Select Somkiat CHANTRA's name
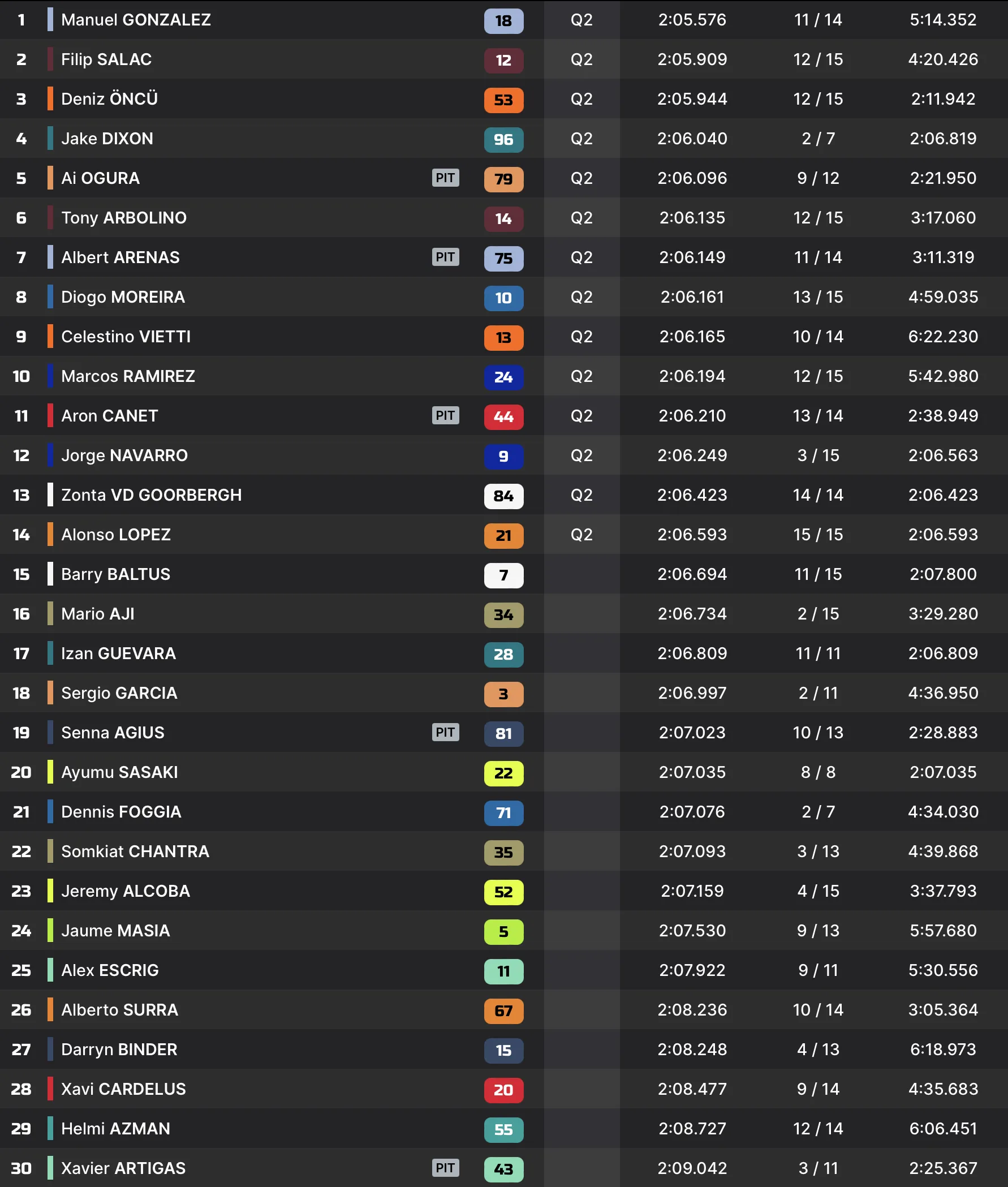 point(135,851)
